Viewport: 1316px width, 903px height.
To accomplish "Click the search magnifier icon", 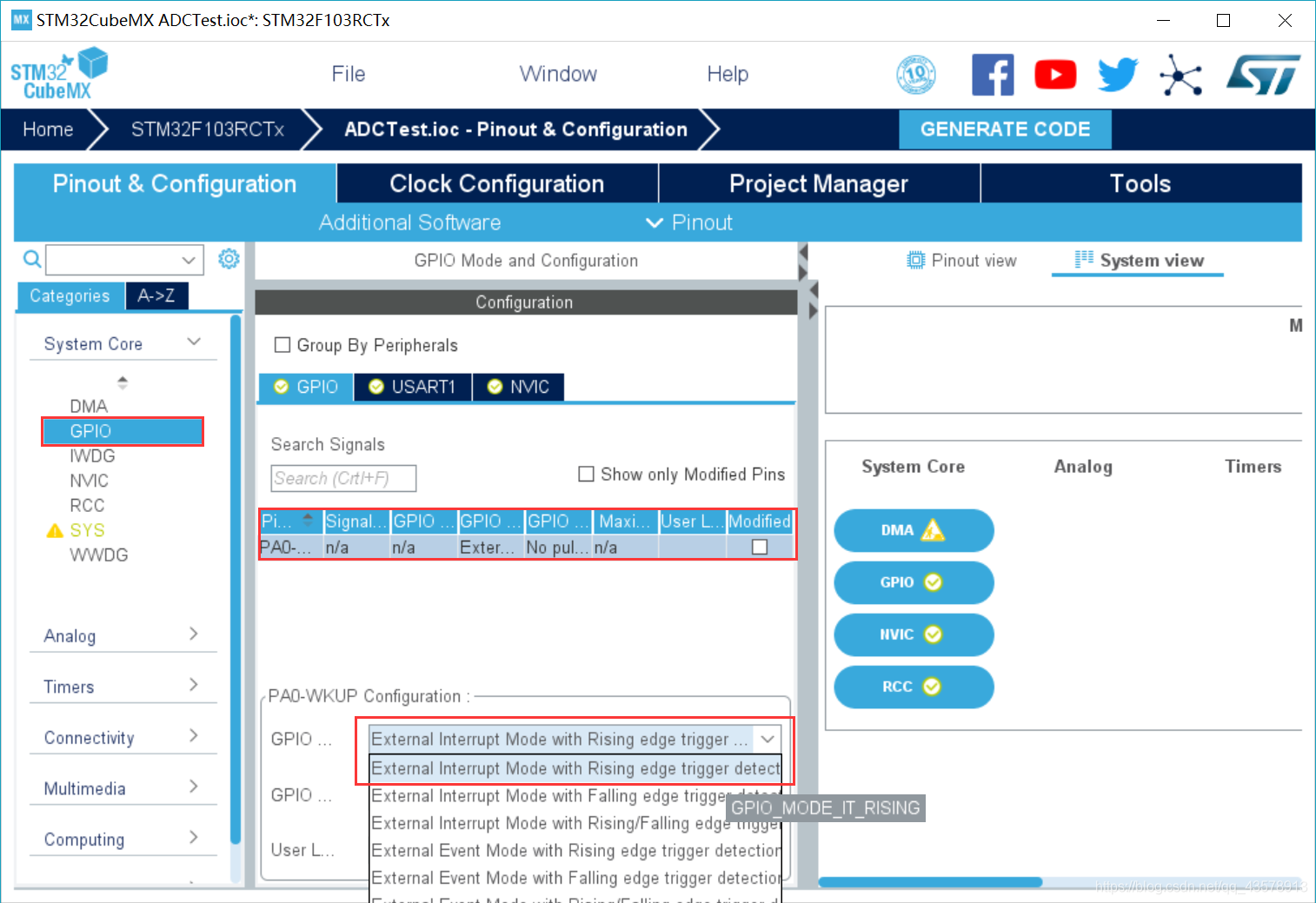I will (32, 259).
